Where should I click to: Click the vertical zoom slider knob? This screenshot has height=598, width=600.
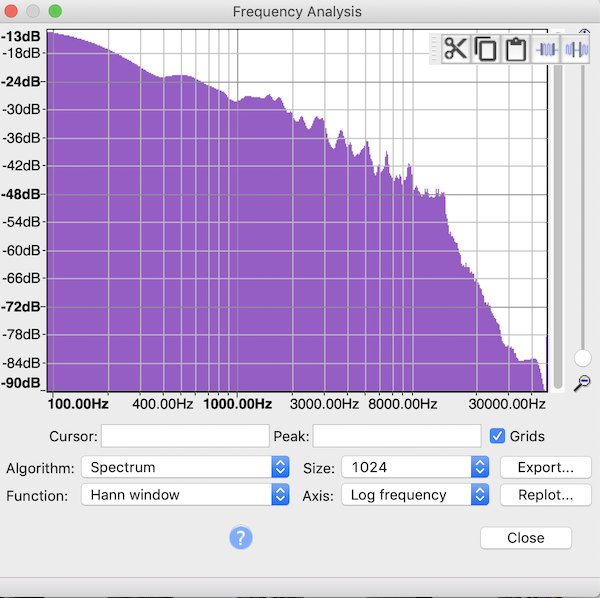583,358
